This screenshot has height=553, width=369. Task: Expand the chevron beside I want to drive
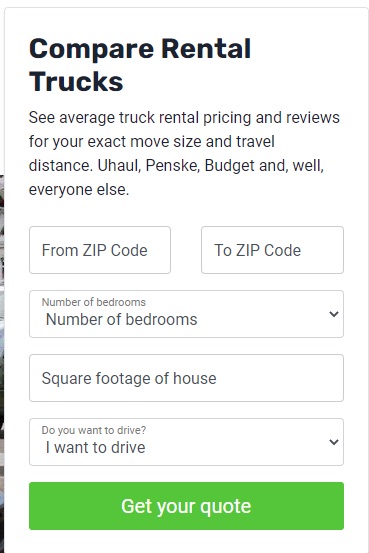334,442
